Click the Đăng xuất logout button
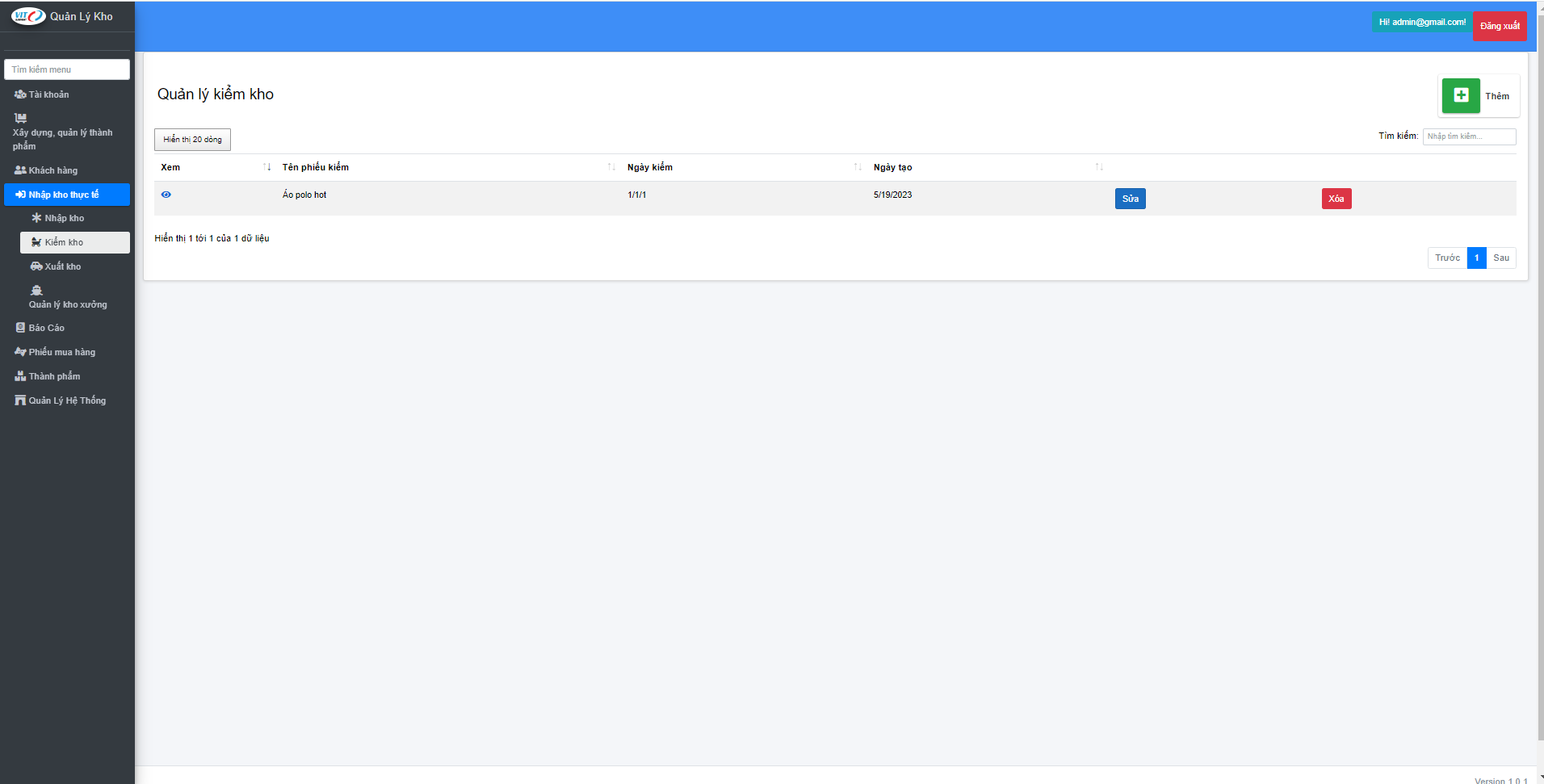 pyautogui.click(x=1500, y=26)
